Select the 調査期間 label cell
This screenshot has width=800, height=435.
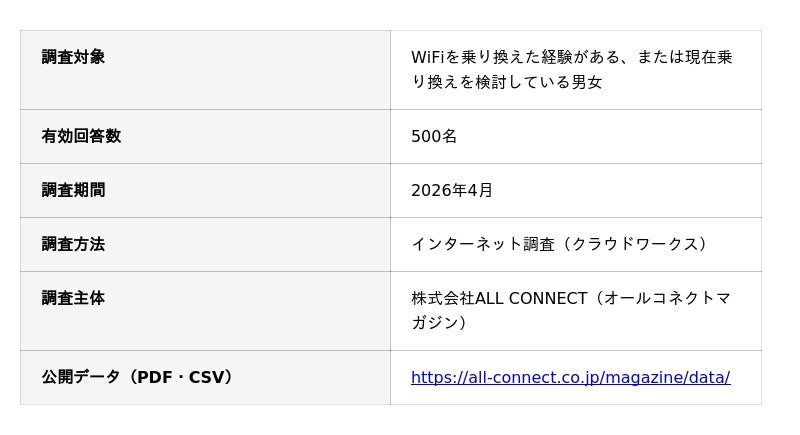coord(73,190)
